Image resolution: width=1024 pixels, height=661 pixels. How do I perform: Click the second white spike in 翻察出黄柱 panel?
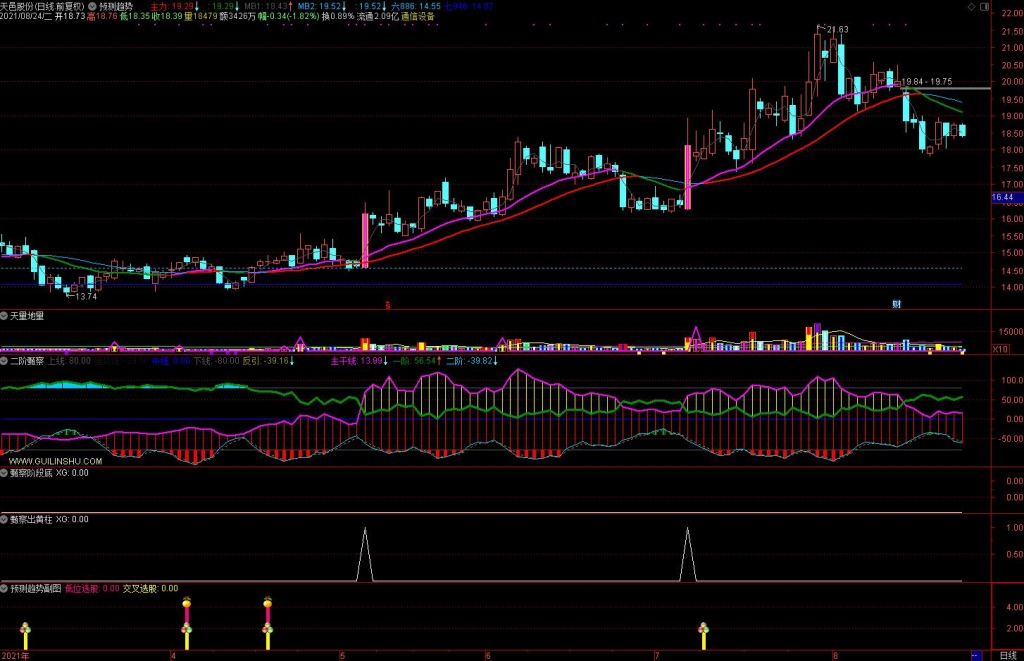click(688, 554)
